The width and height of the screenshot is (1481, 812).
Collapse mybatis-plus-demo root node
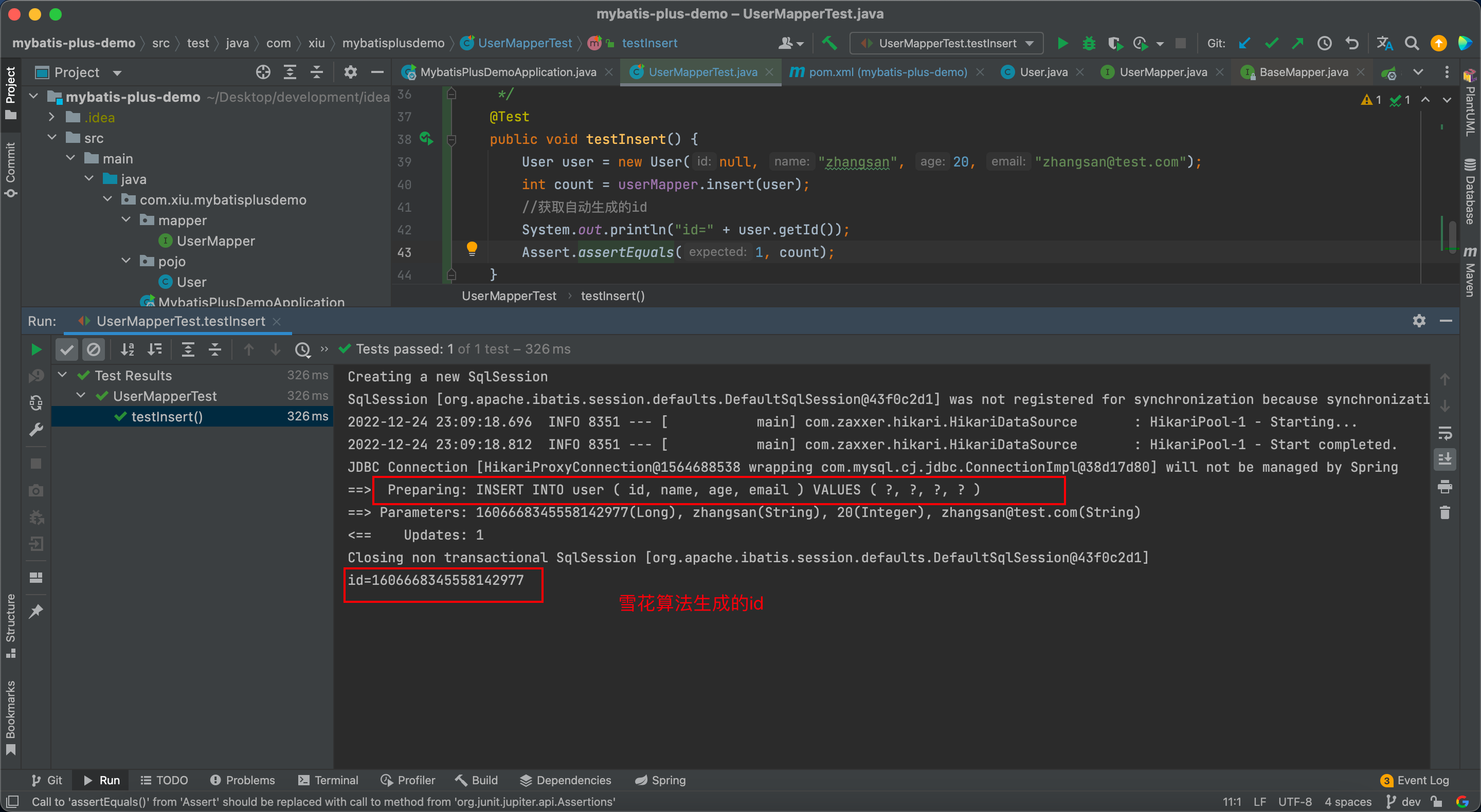click(x=33, y=97)
